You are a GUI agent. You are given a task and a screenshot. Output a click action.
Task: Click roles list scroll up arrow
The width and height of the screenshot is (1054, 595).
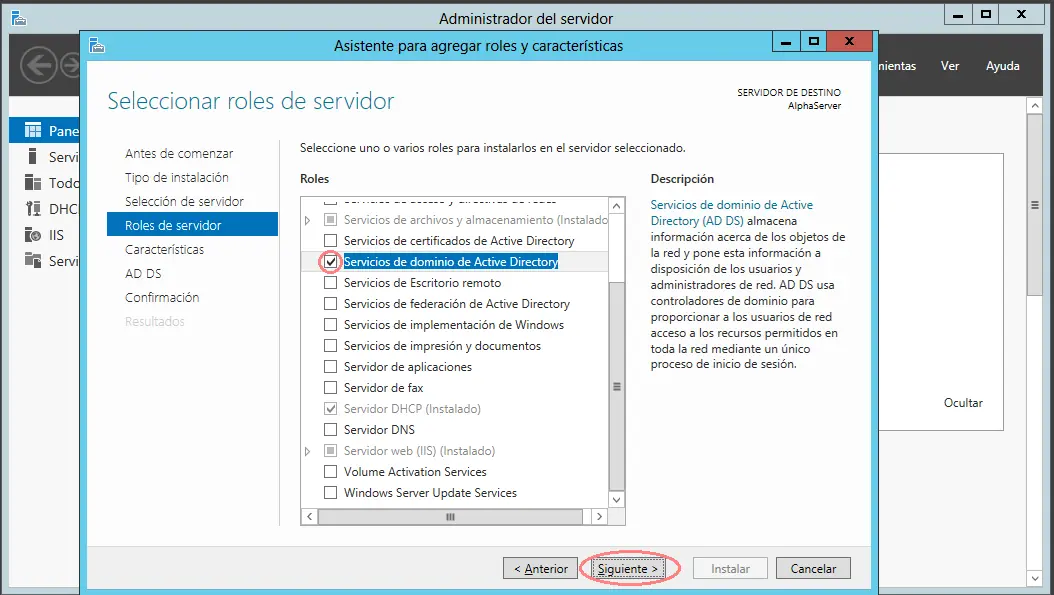pyautogui.click(x=616, y=205)
